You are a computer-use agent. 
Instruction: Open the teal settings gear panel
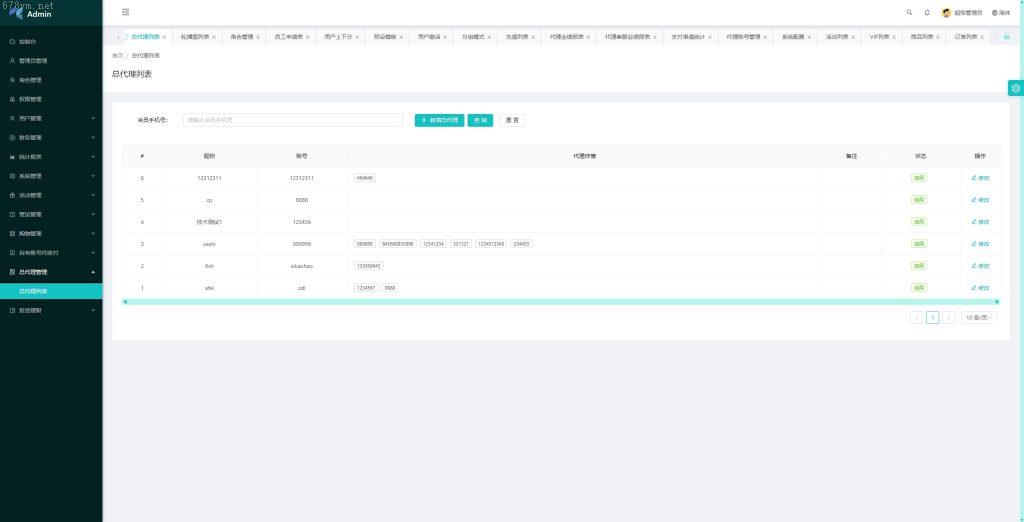[x=1016, y=88]
